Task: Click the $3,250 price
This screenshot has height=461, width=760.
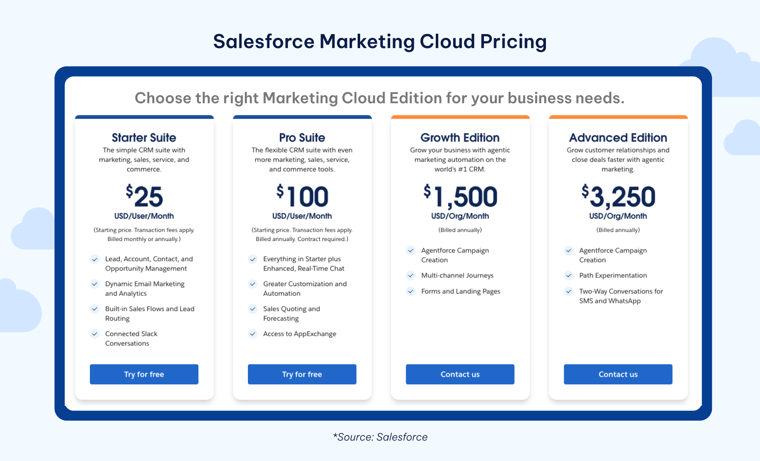Action: [x=618, y=196]
